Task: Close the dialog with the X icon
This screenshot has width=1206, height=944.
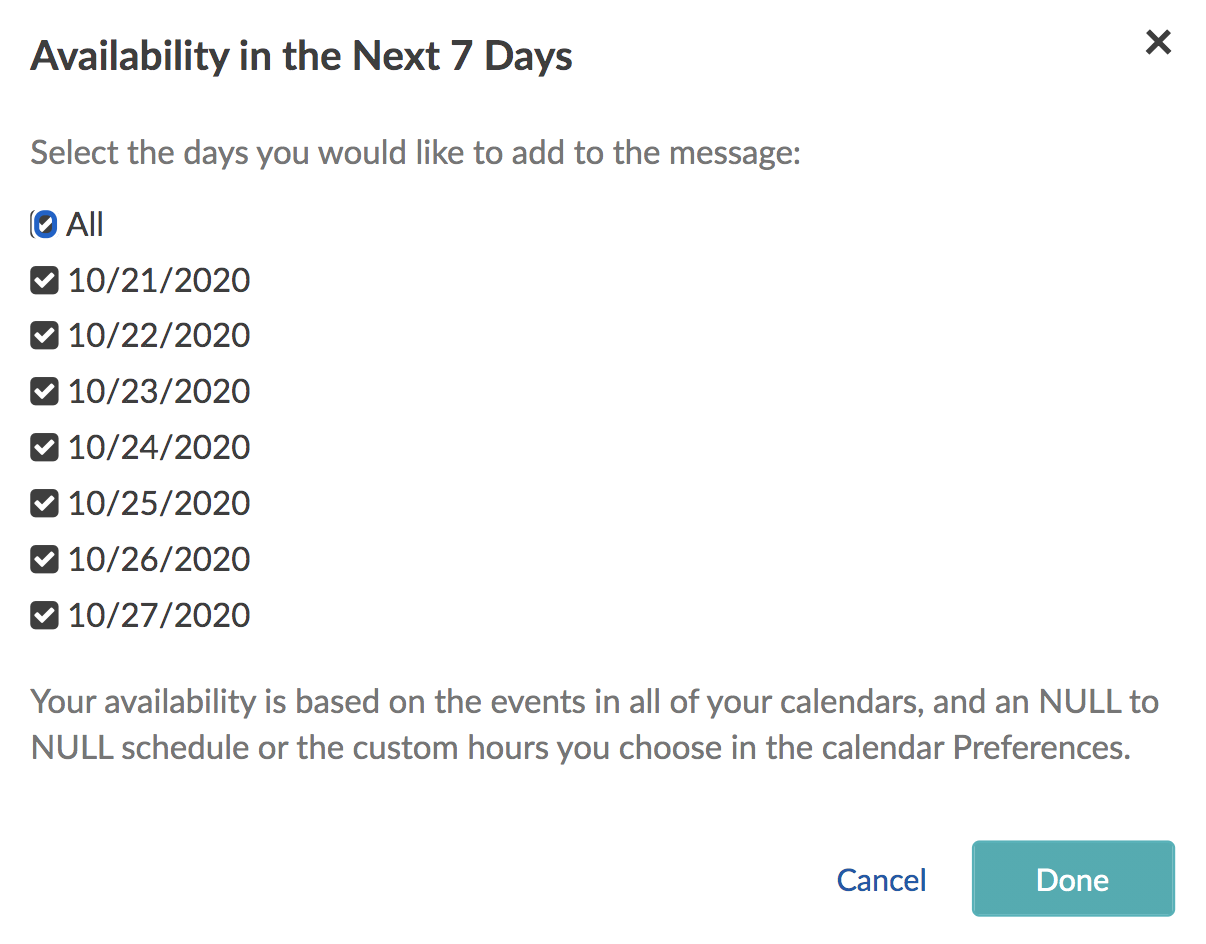Action: (1157, 43)
